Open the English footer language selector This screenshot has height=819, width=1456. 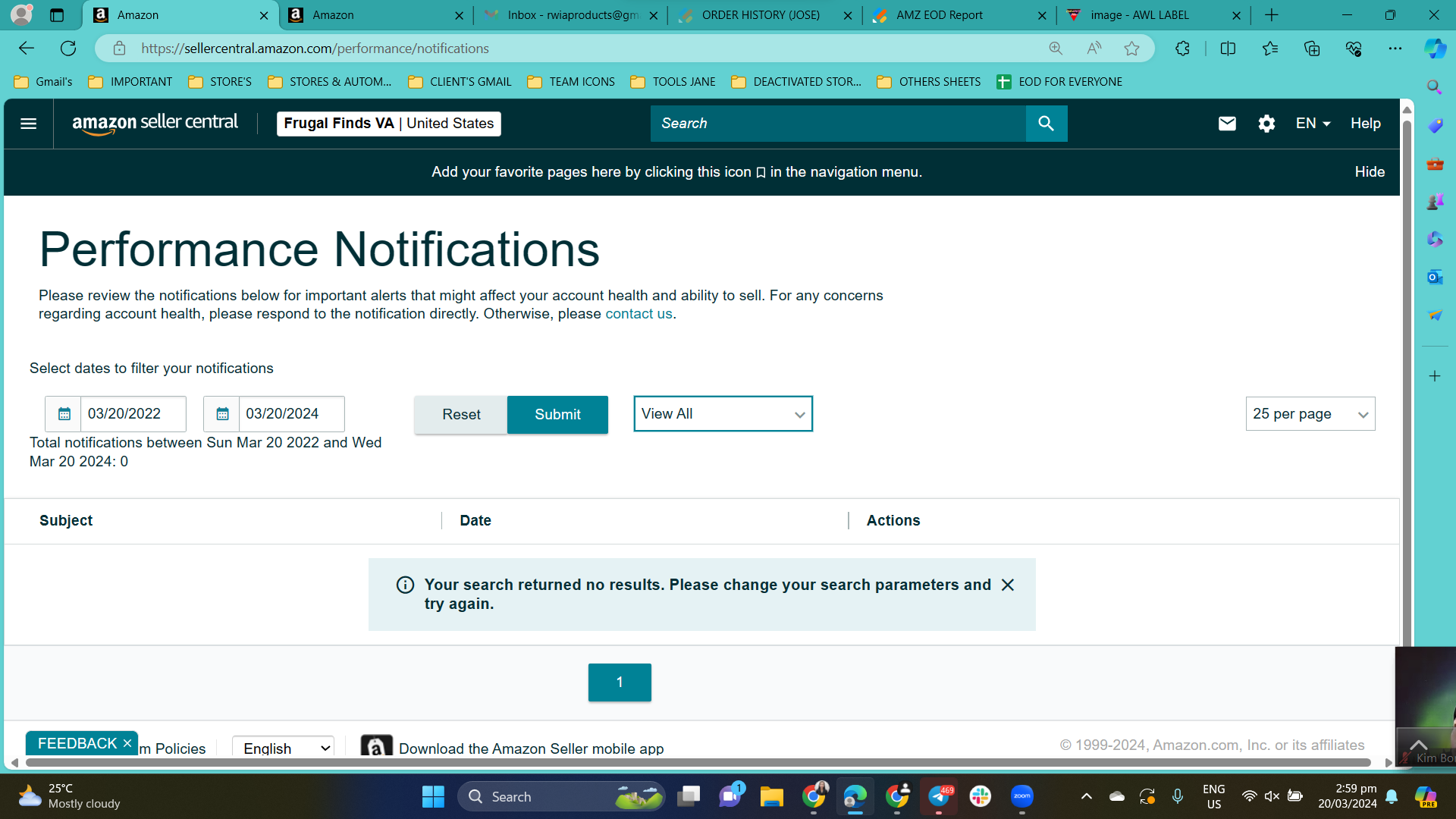[x=283, y=748]
